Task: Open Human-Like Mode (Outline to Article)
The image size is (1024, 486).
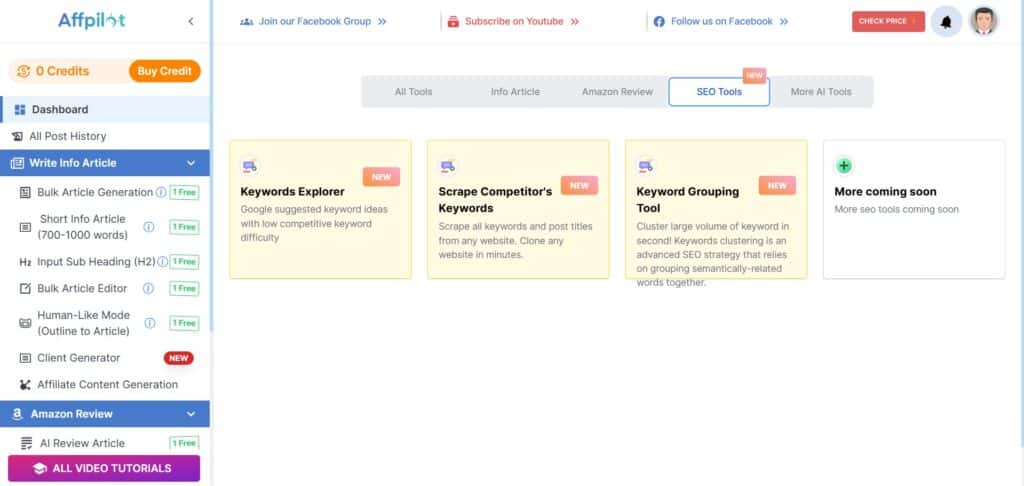Action: click(x=84, y=323)
